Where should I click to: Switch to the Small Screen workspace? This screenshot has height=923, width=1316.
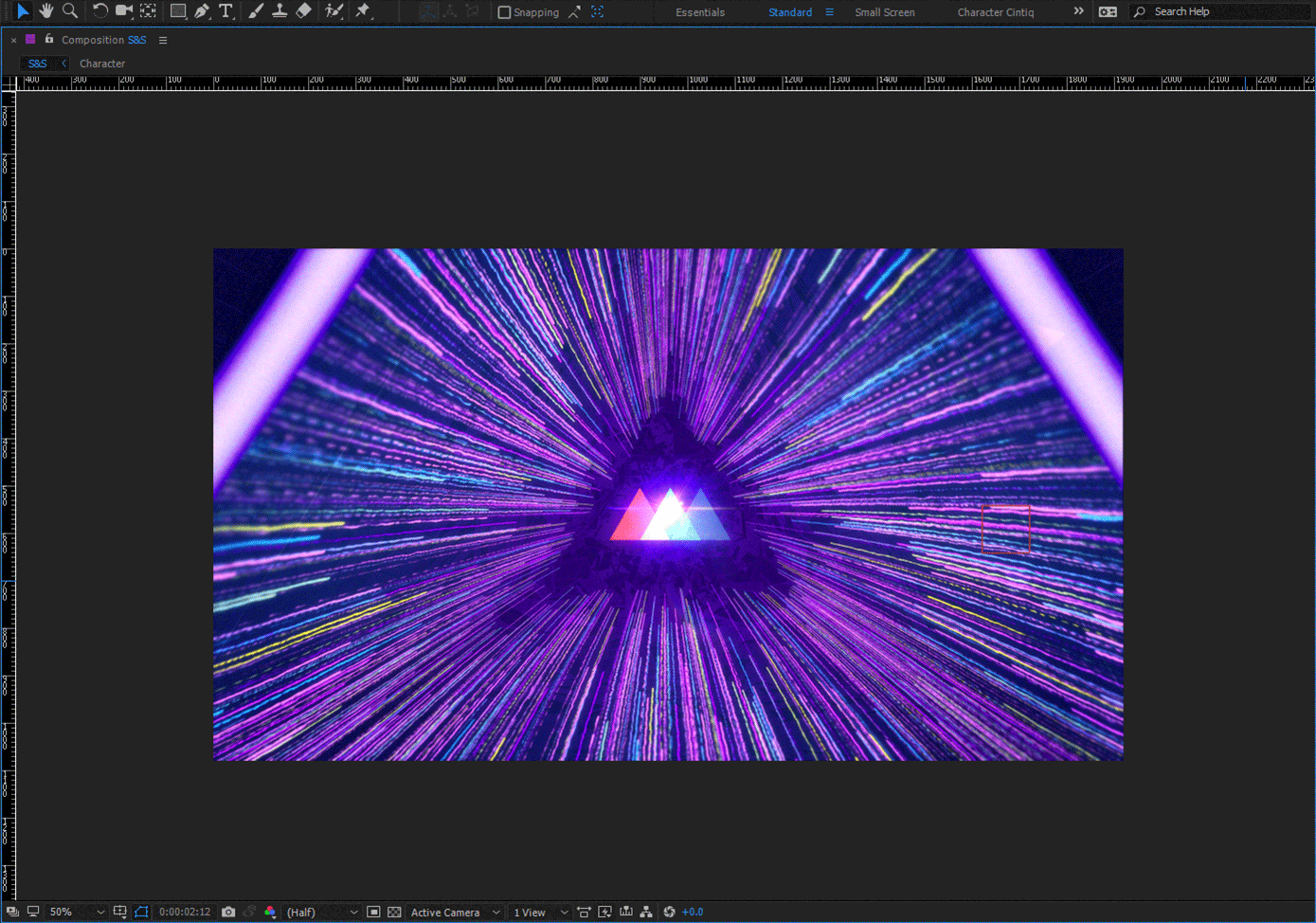coord(885,12)
